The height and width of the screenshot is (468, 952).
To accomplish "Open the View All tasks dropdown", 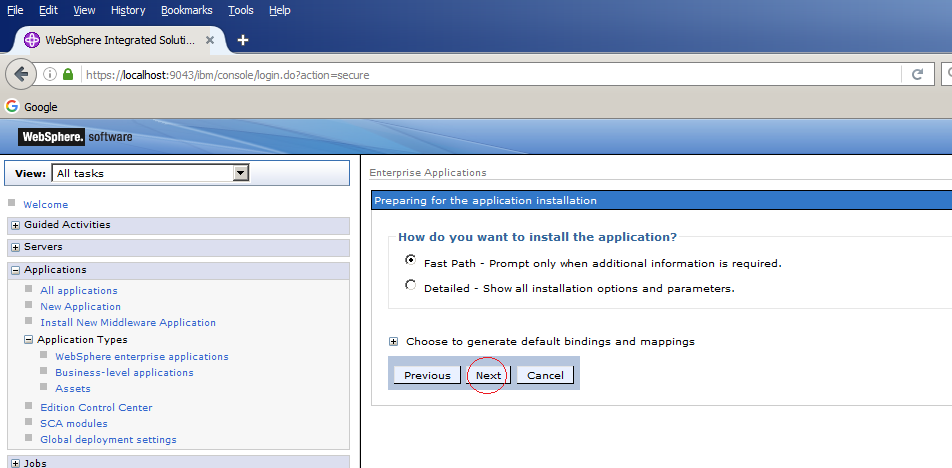I will click(x=151, y=173).
